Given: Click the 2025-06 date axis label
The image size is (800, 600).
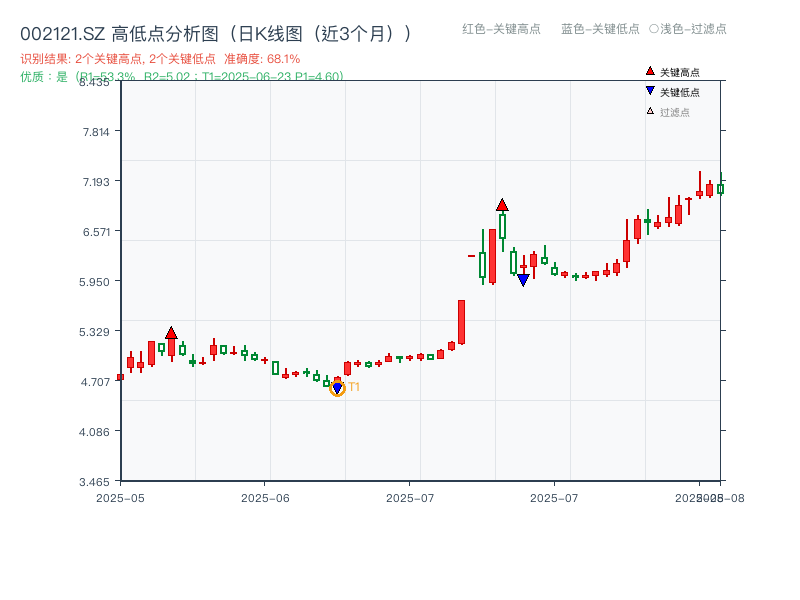Looking at the screenshot, I should tap(265, 498).
